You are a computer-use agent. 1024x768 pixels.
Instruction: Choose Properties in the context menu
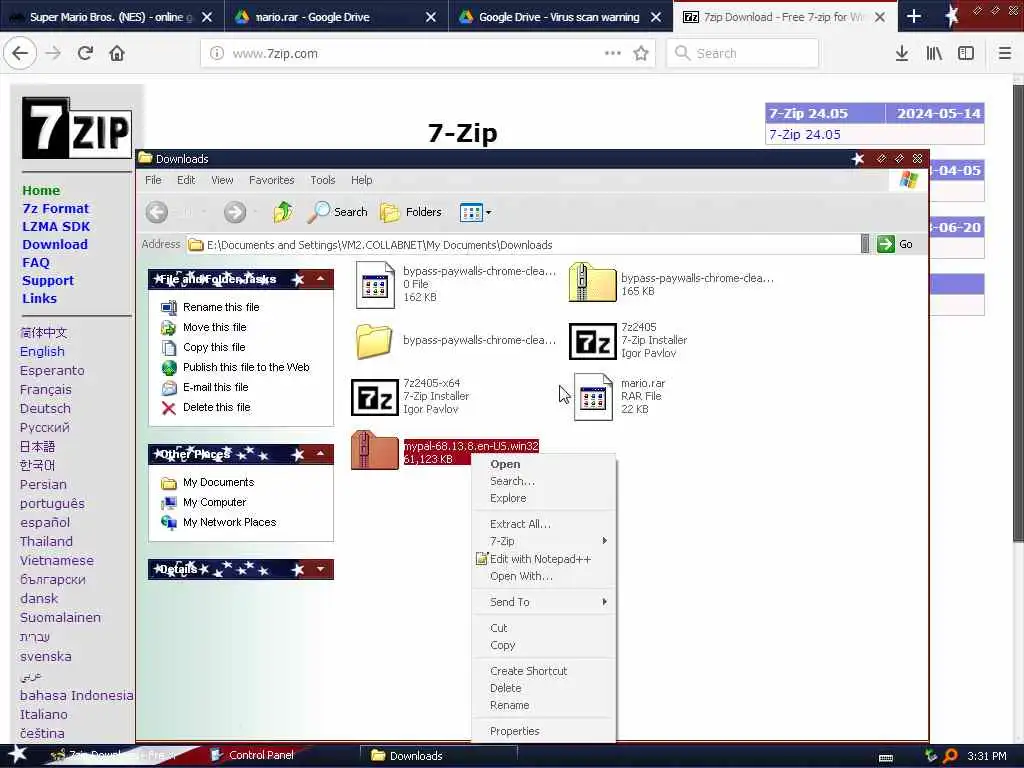(x=543, y=731)
